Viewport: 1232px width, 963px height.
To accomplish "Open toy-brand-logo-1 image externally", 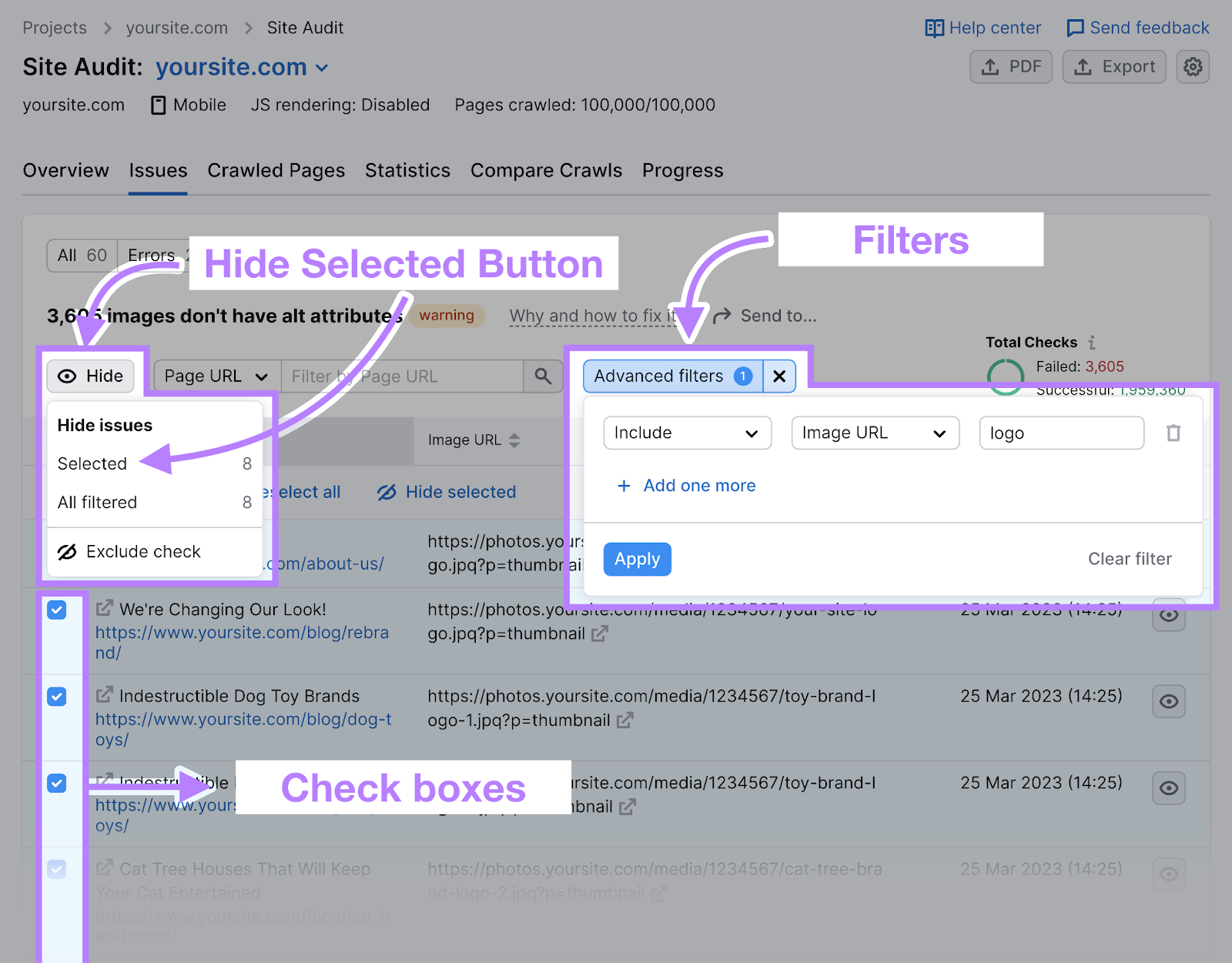I will (x=625, y=721).
